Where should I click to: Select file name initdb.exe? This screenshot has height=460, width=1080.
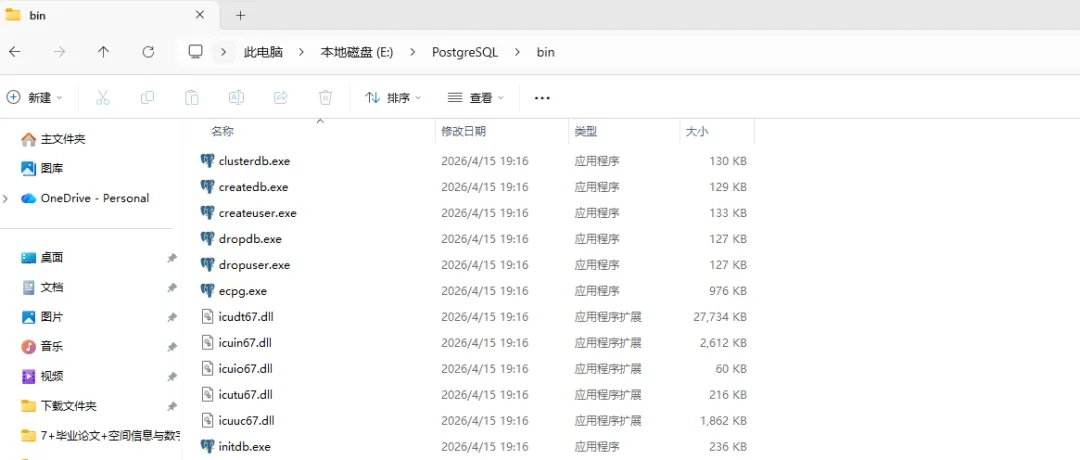coord(245,447)
